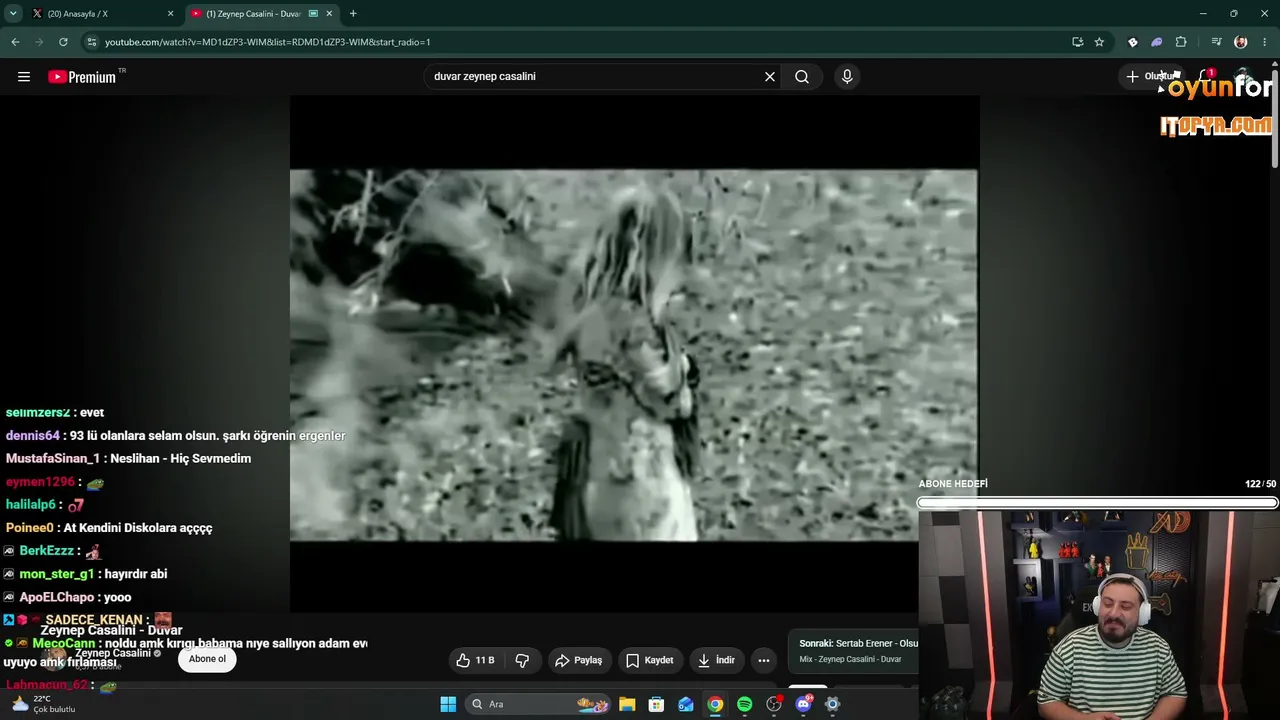The image size is (1280, 720).
Task: Close the Anasayfa / X tab
Action: 170,14
